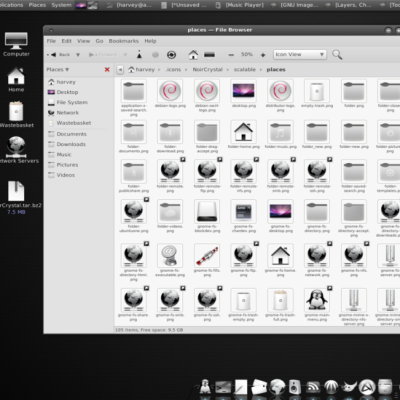Select the desktop.png file icon
Screen dimensions: 400x400
244,91
